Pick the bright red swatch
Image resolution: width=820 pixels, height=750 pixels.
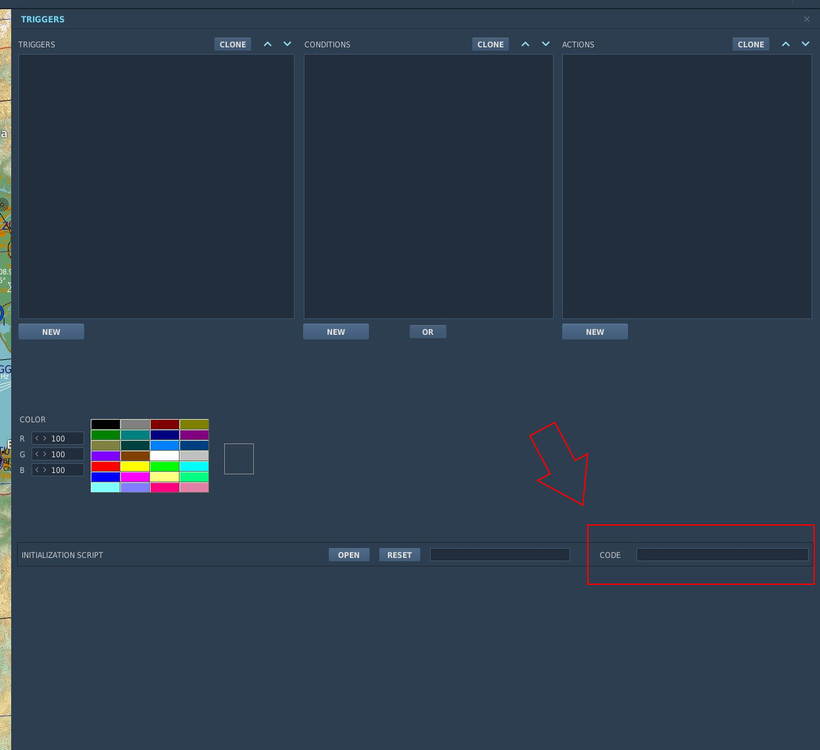[106, 467]
